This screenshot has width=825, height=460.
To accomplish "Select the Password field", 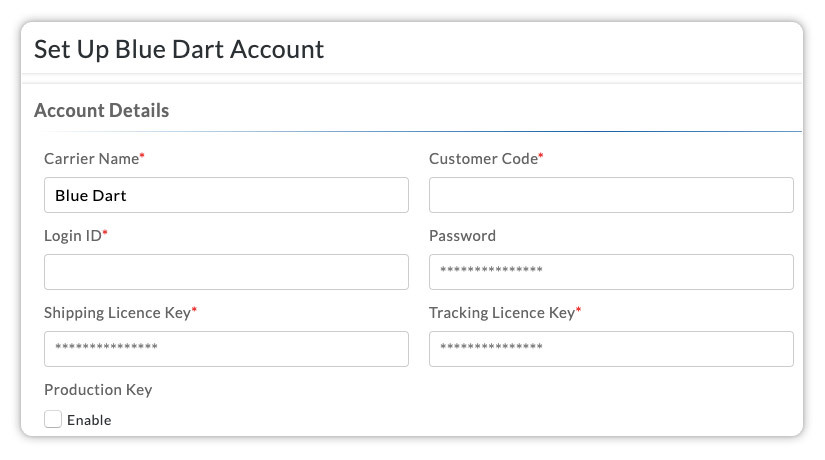I will click(x=611, y=272).
